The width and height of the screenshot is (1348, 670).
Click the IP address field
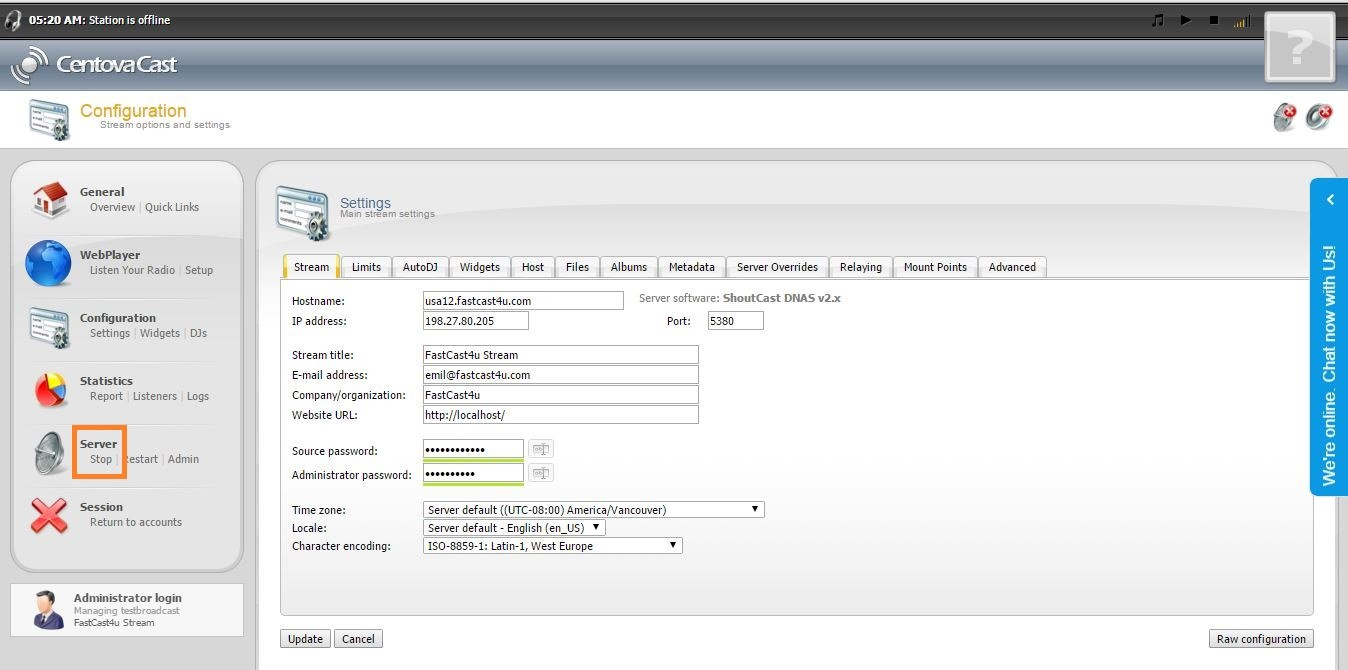[x=476, y=321]
